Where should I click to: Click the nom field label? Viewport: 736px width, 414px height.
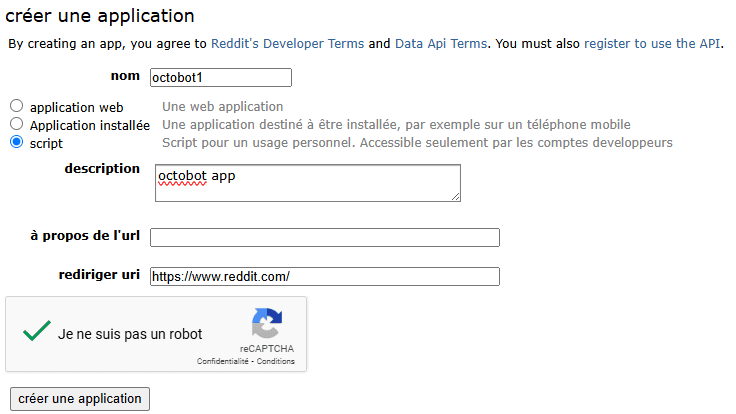[125, 76]
